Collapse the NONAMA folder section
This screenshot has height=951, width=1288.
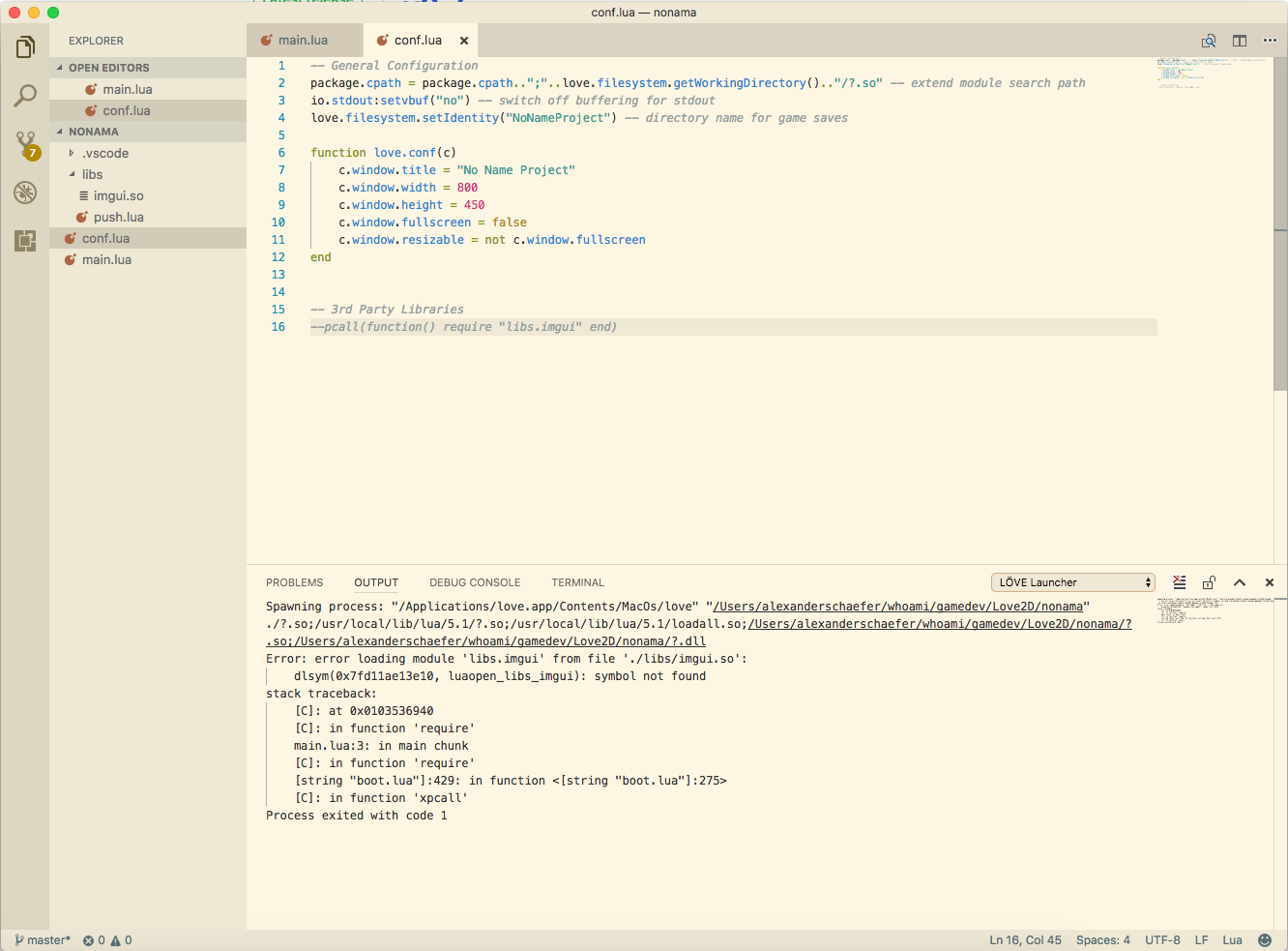tap(148, 132)
